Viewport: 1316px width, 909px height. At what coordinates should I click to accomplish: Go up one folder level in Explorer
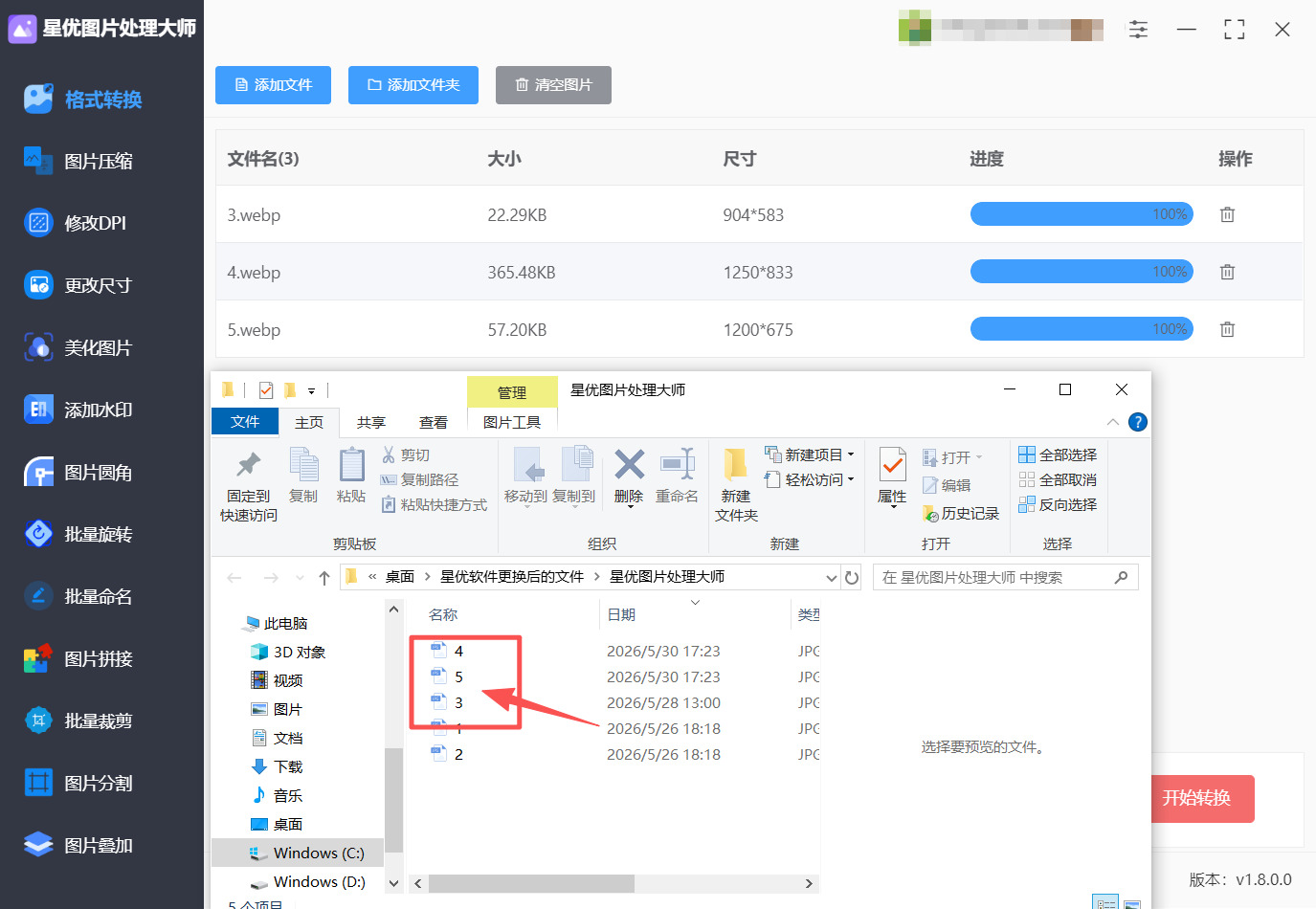[x=324, y=577]
